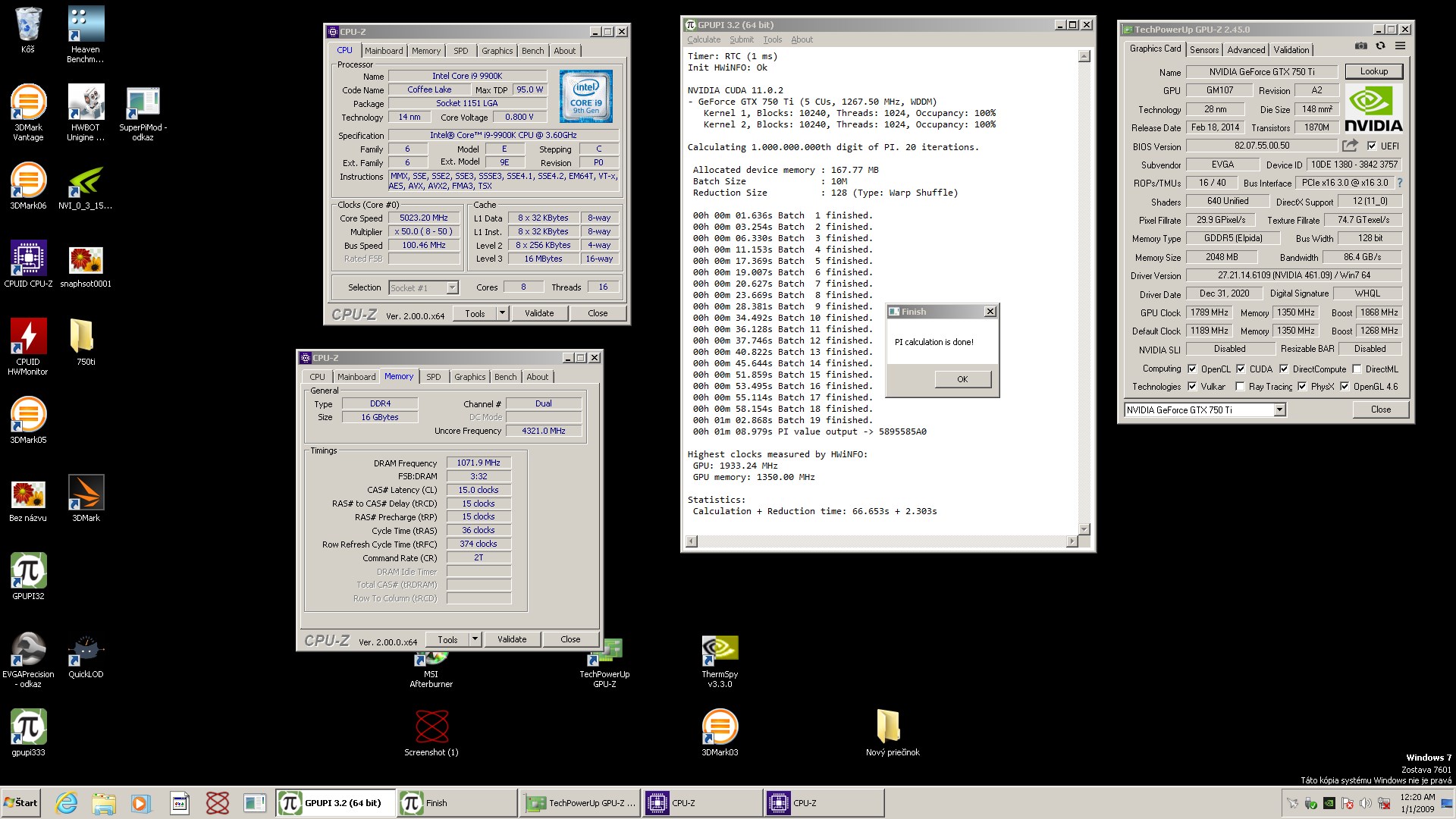Viewport: 1456px width, 819px height.
Task: Open the Calculate menu in GPUPI
Action: [704, 39]
